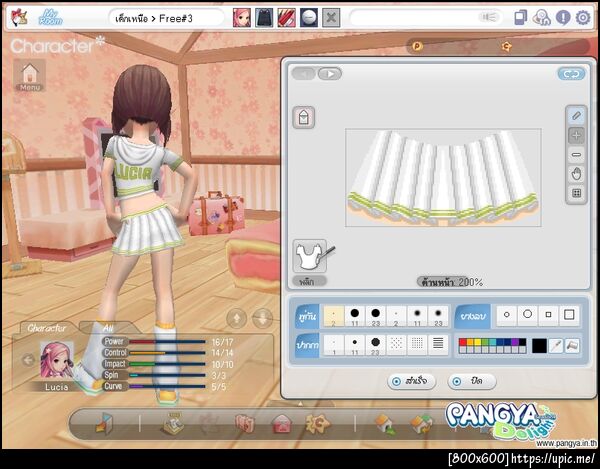Click the ปิด close button
The width and height of the screenshot is (600, 469).
pos(472,381)
